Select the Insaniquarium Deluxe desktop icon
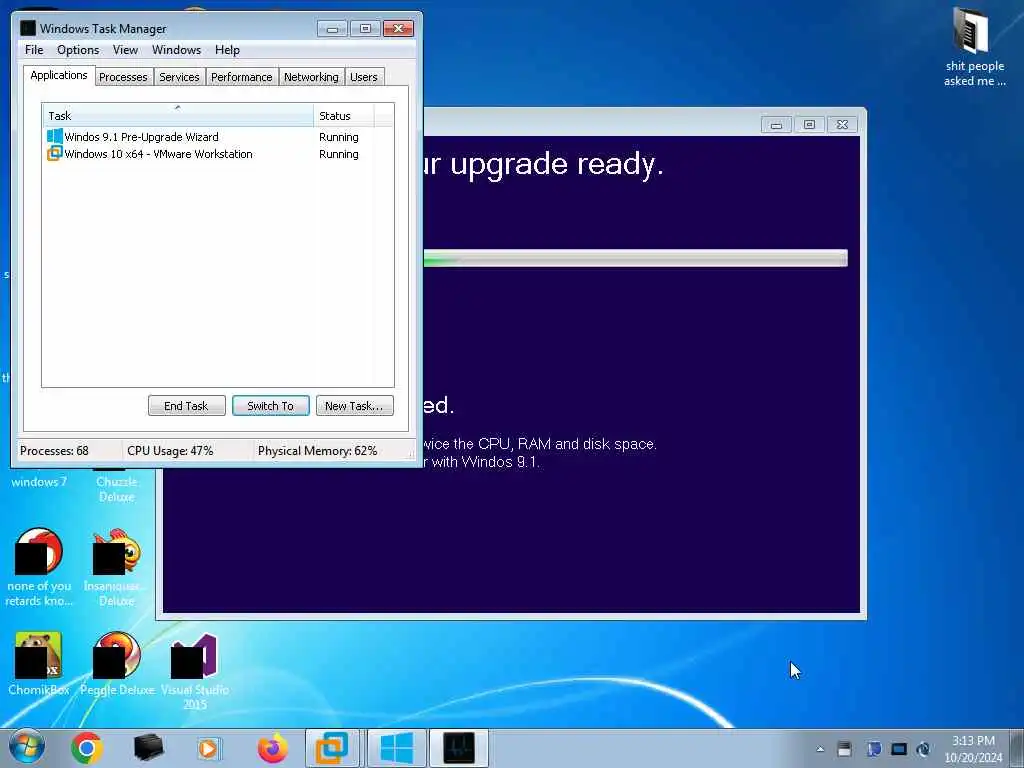Image resolution: width=1024 pixels, height=768 pixels. pos(116,567)
